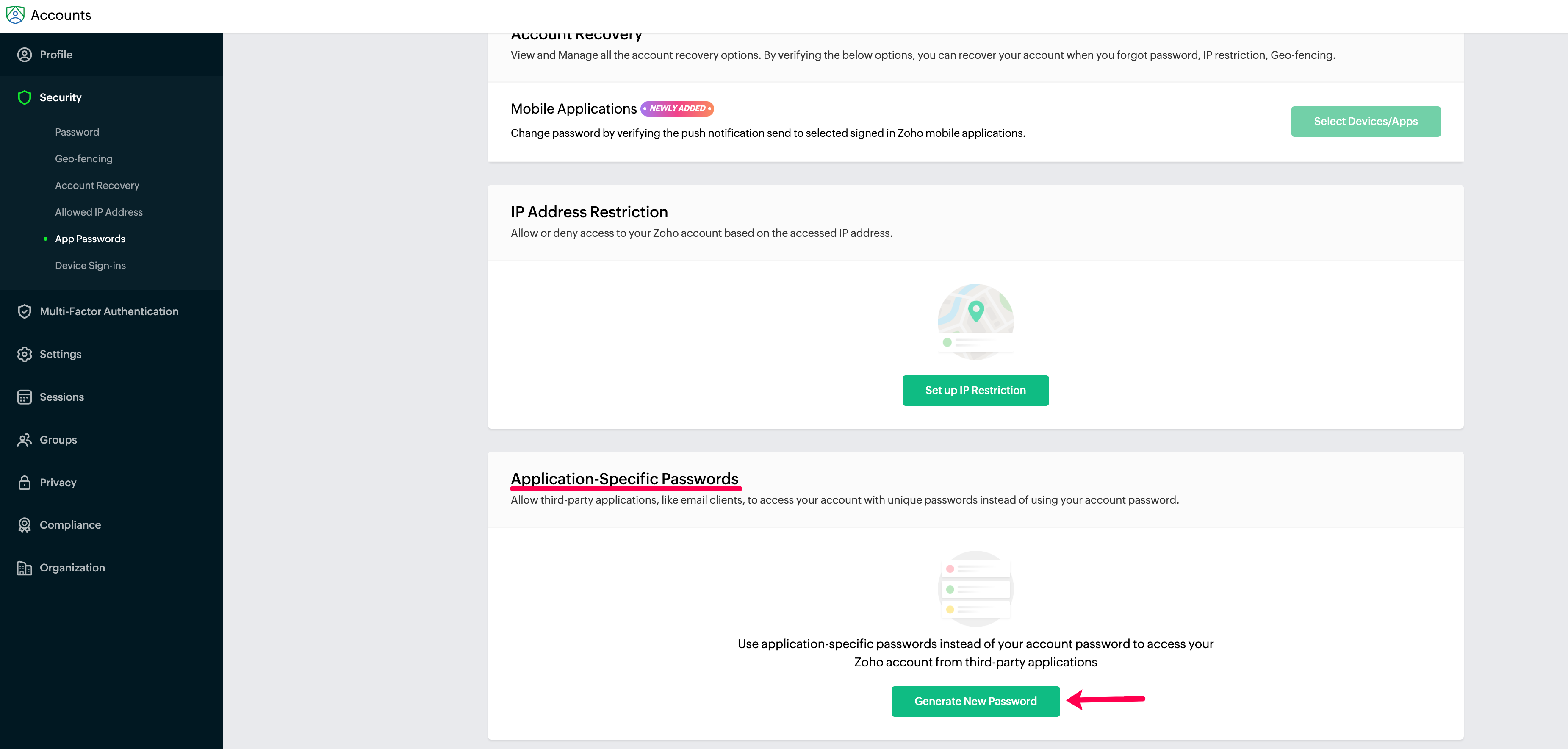This screenshot has height=749, width=1568.
Task: Click the Settings gear icon
Action: tap(24, 354)
